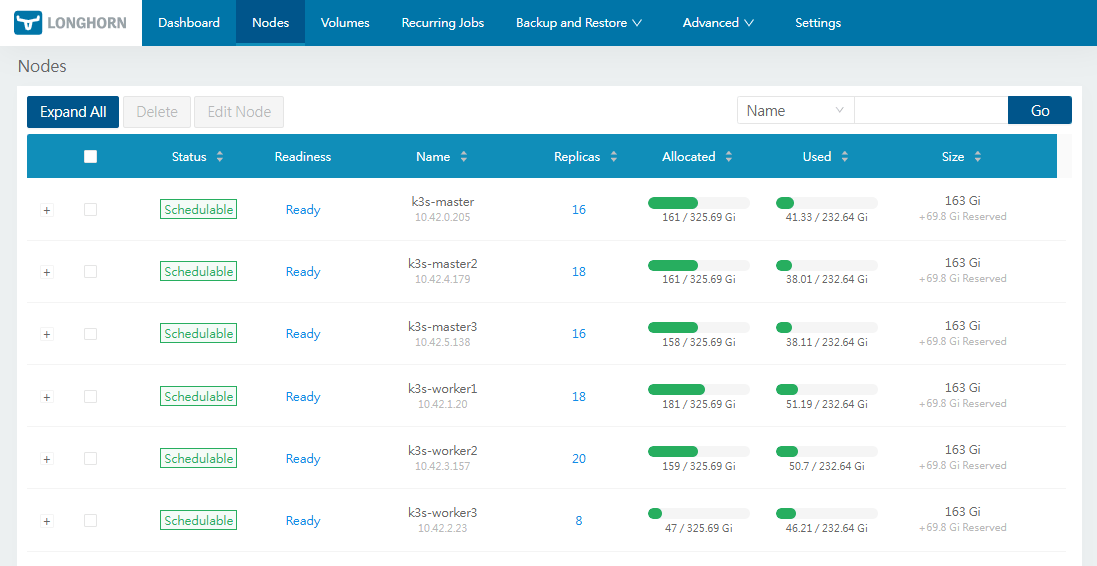Click the '41.33 / 232.64 Gi' value

tap(827, 218)
